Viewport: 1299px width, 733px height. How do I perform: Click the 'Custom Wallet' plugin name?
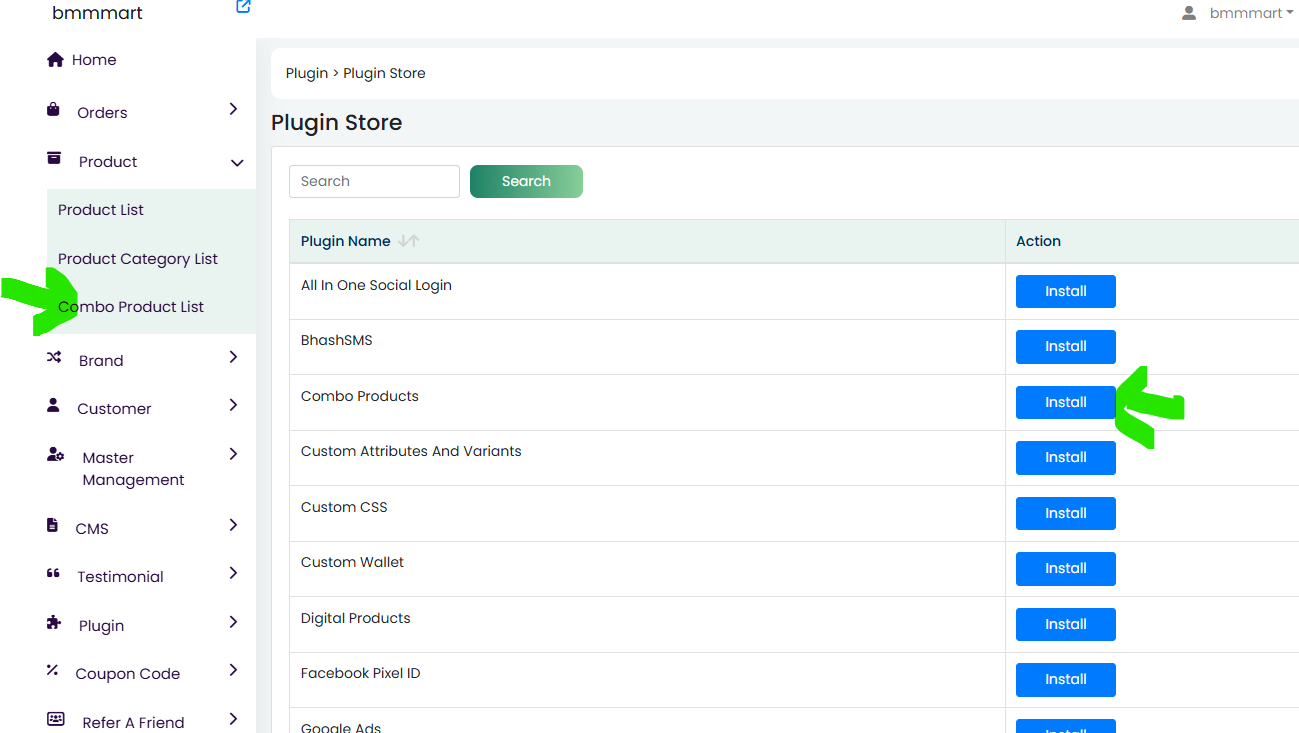(352, 562)
